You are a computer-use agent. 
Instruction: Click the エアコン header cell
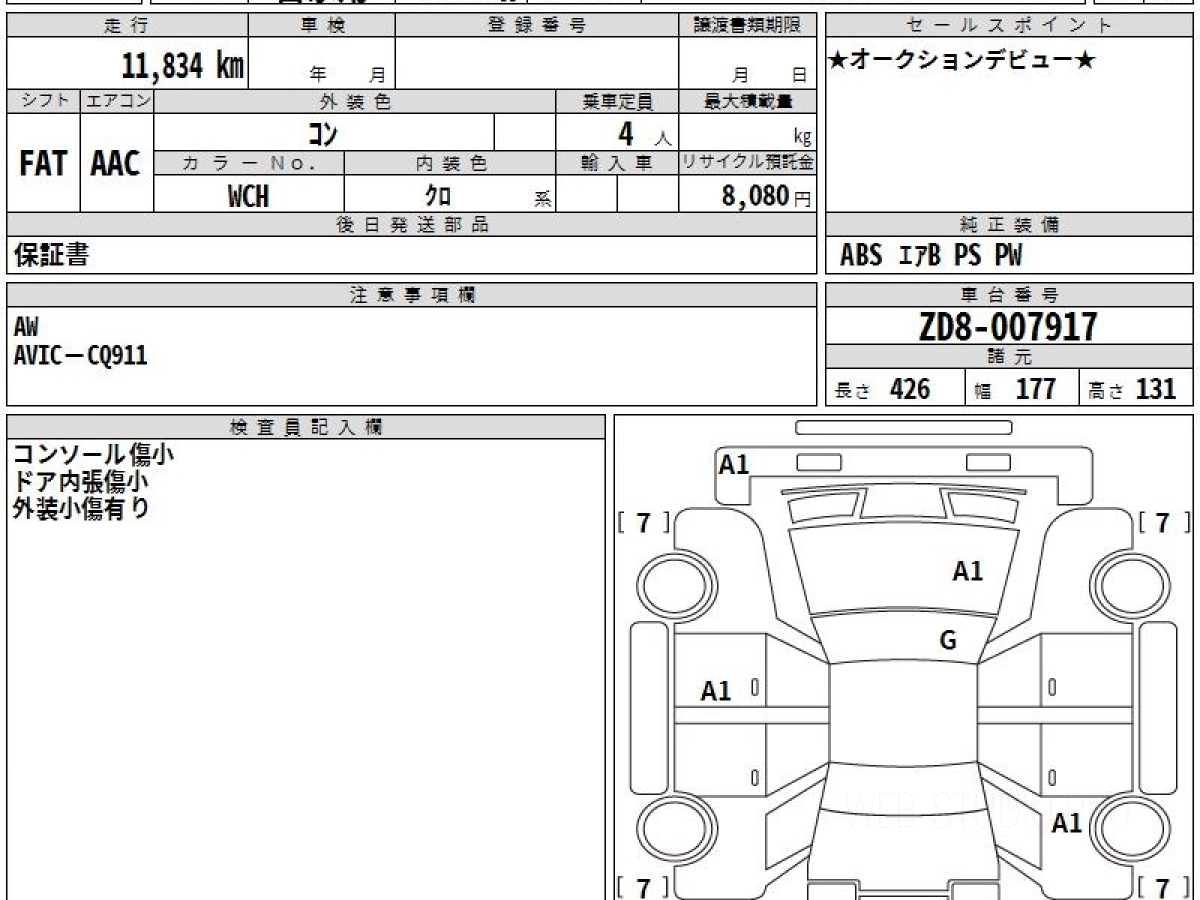point(117,101)
